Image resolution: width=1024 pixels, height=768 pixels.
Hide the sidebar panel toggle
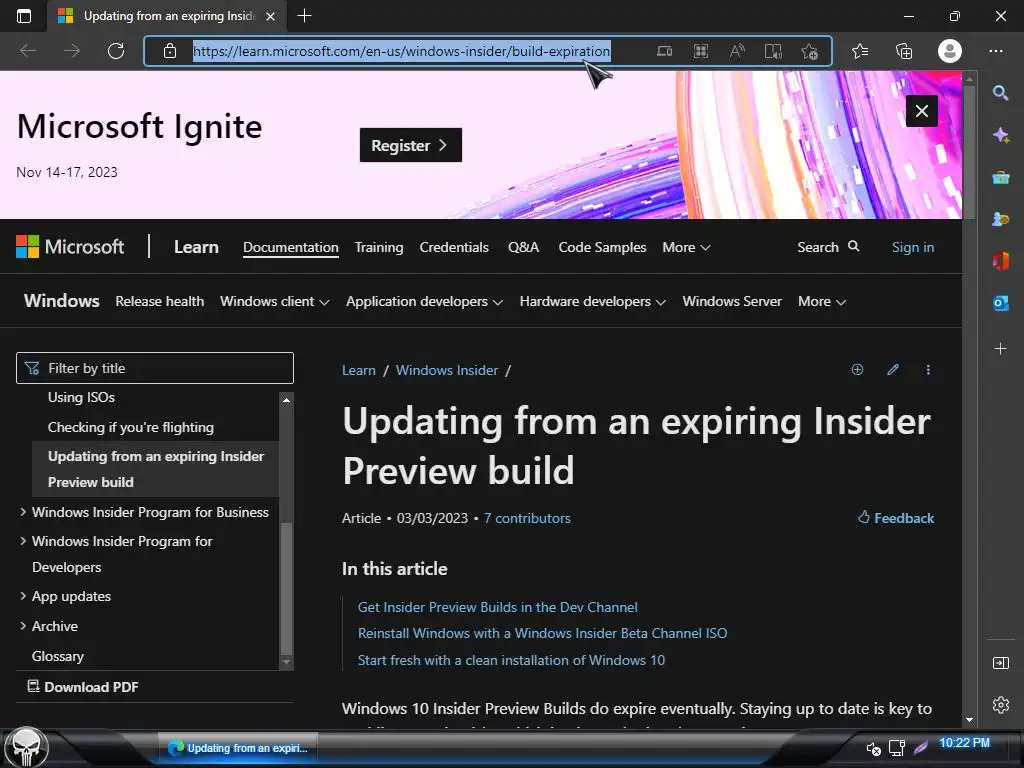click(1000, 663)
